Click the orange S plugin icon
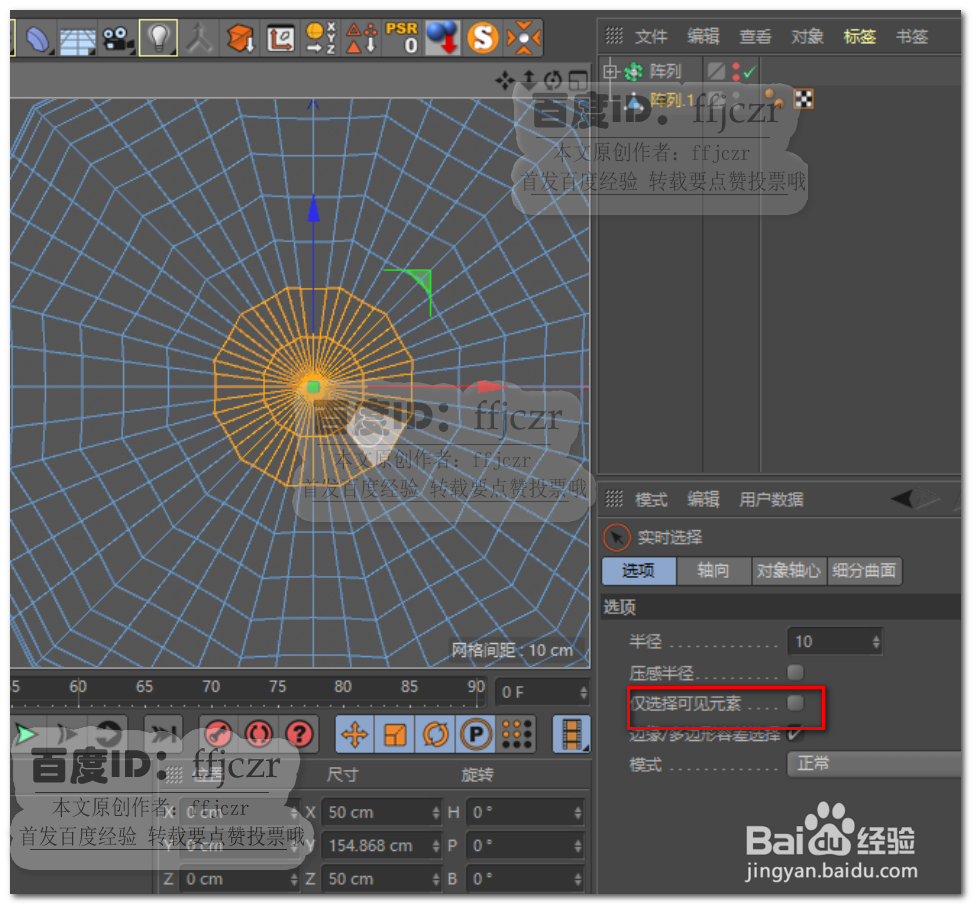972x905 pixels. coord(483,38)
